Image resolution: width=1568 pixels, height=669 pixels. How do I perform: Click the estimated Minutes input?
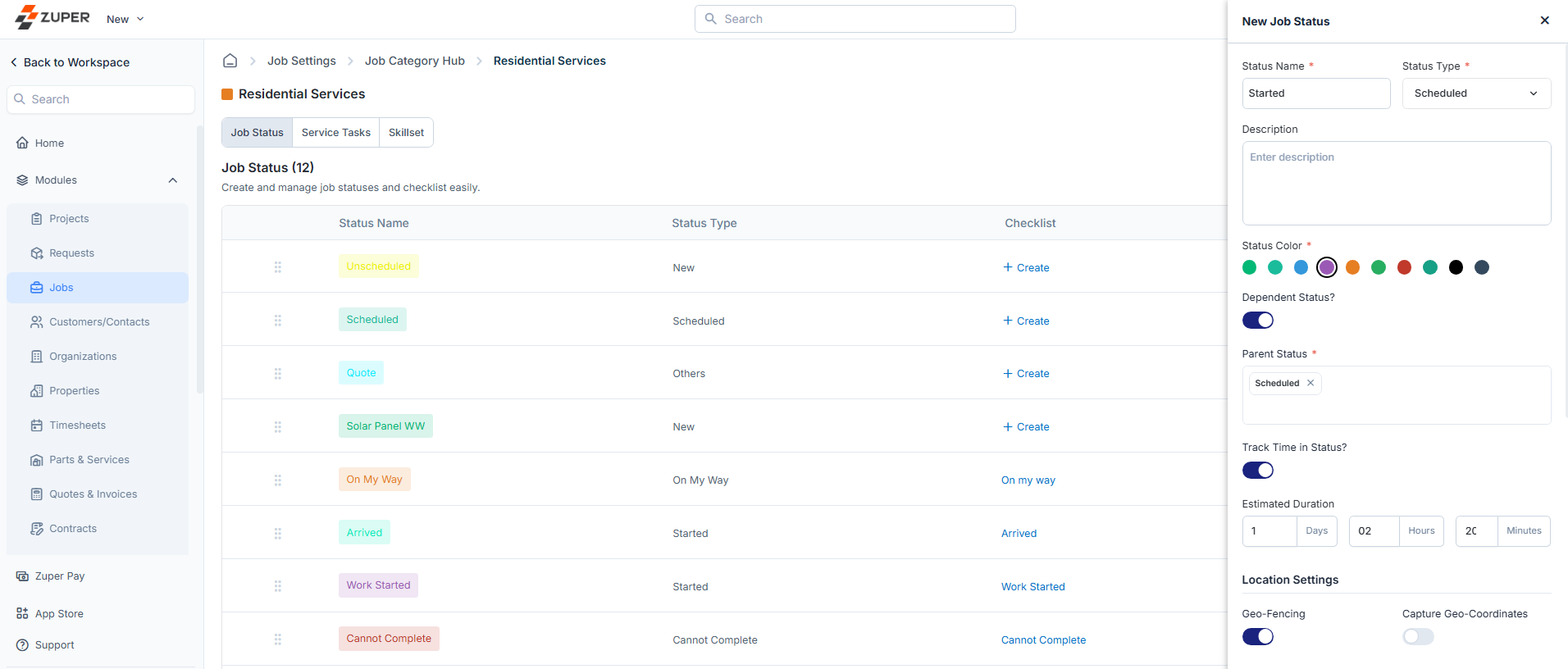[1476, 531]
